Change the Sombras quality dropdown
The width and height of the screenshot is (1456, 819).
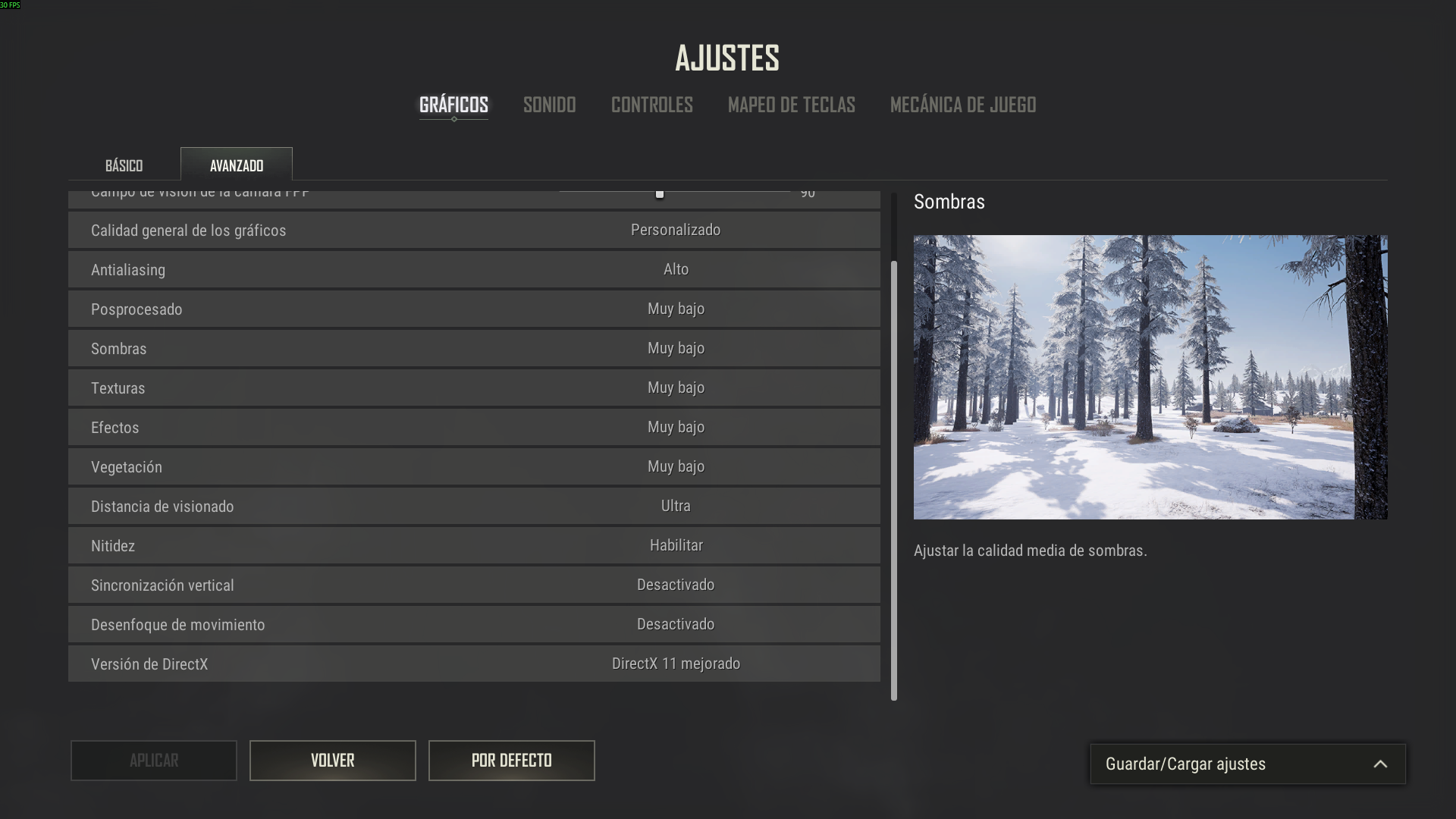click(676, 348)
